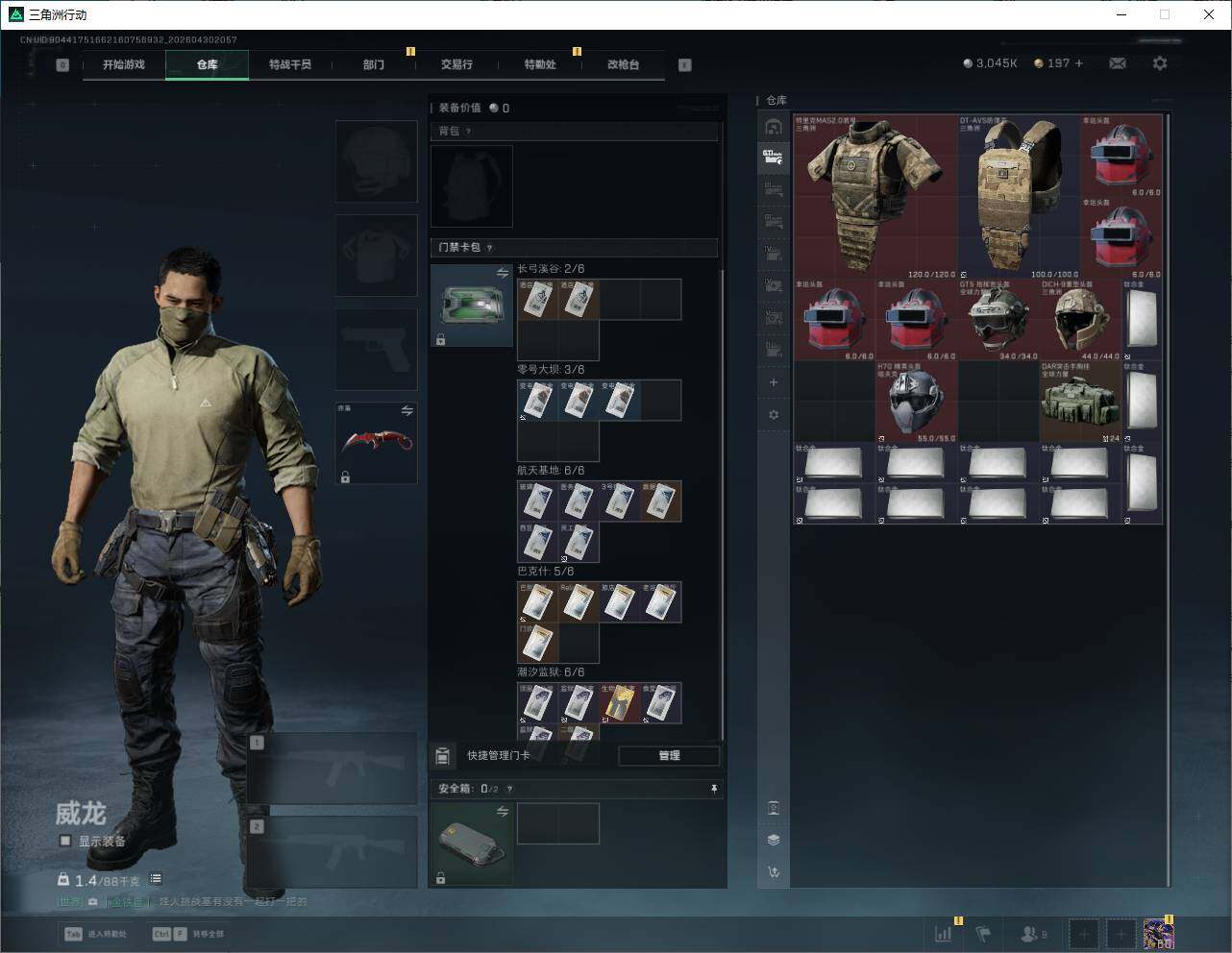Image resolution: width=1232 pixels, height=953 pixels.
Task: Click the 潮汐监狱: 6/6 keycard label
Action: [551, 672]
